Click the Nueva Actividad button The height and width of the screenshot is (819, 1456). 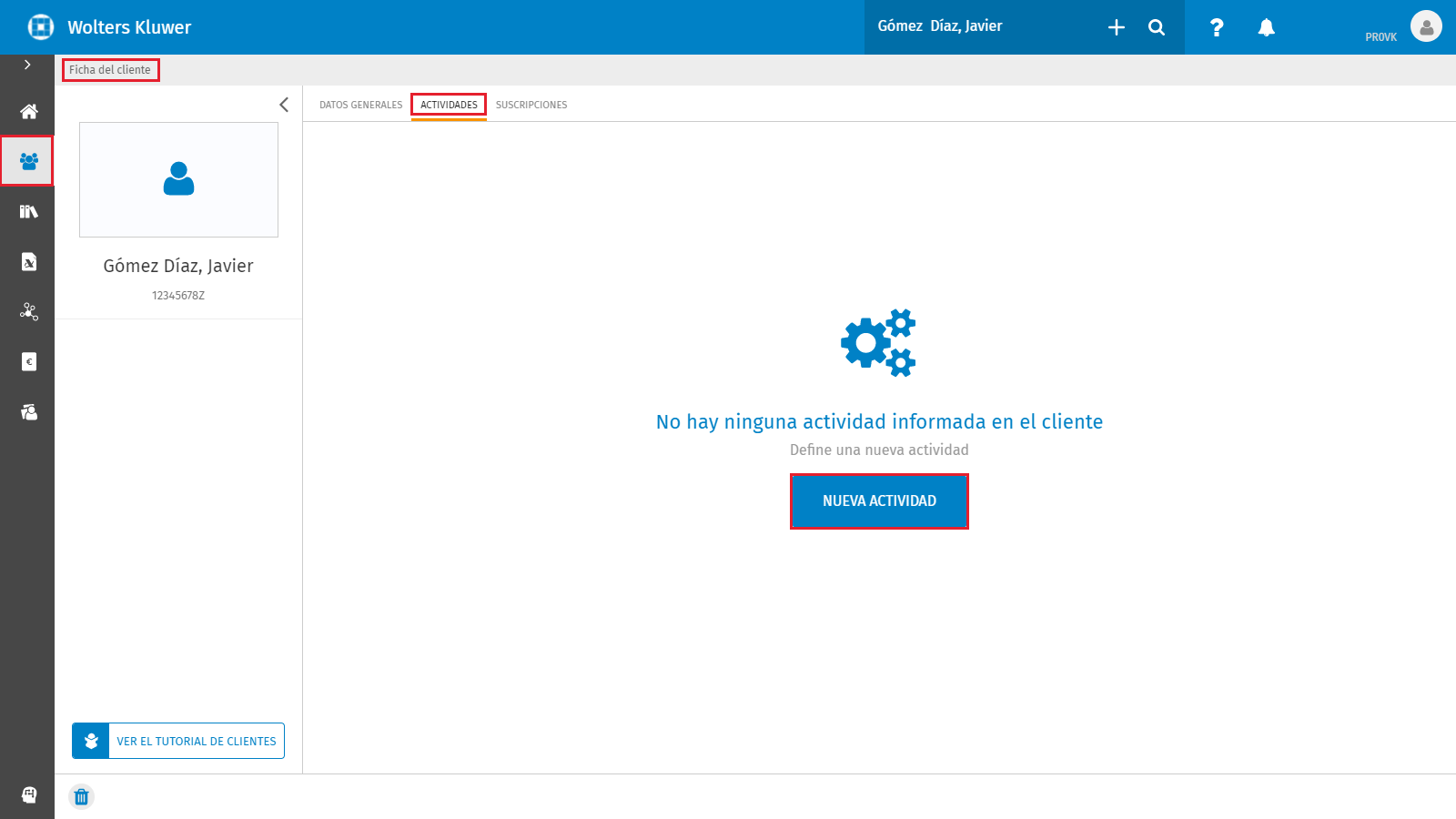(879, 501)
